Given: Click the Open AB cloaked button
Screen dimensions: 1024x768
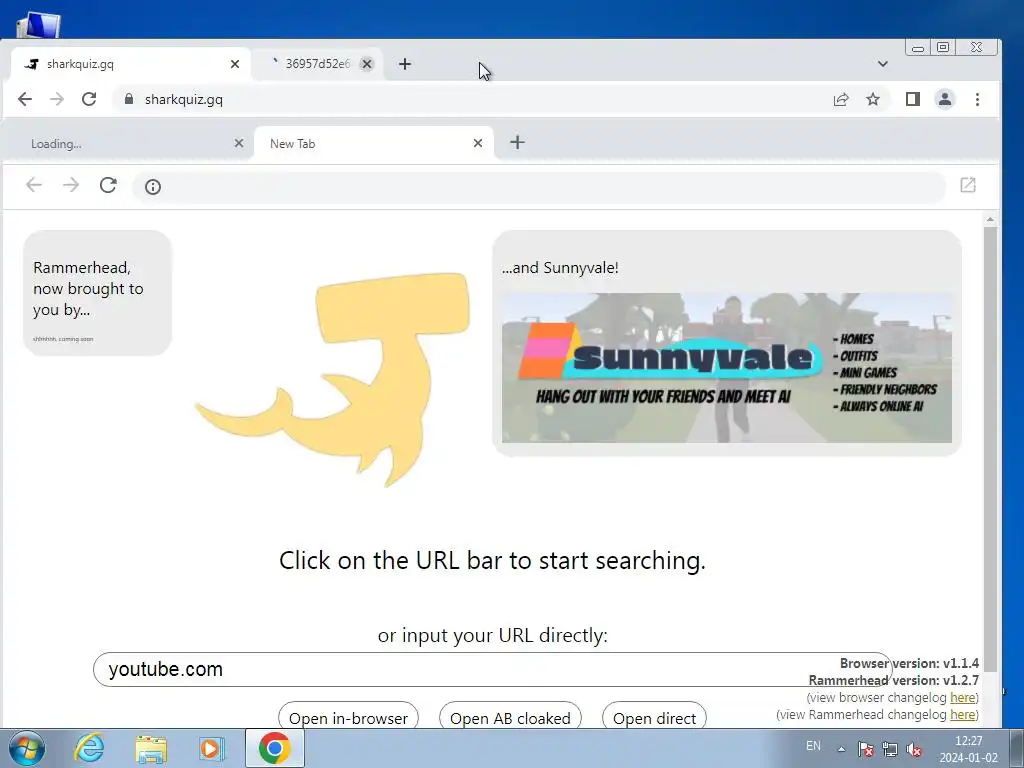Looking at the screenshot, I should click(x=510, y=718).
